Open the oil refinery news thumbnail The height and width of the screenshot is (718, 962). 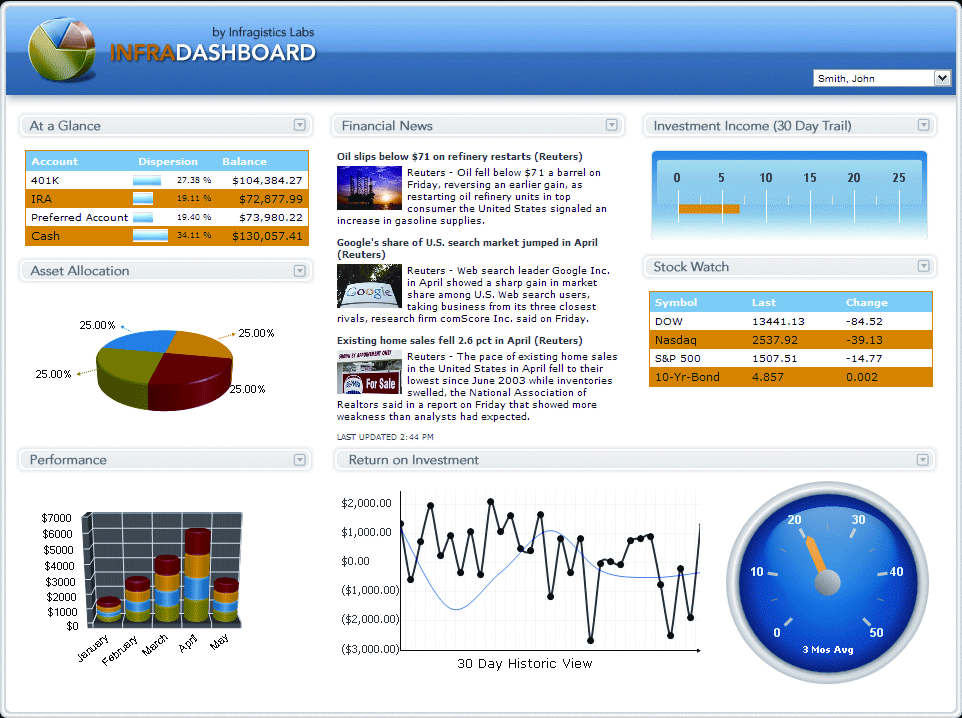click(369, 188)
